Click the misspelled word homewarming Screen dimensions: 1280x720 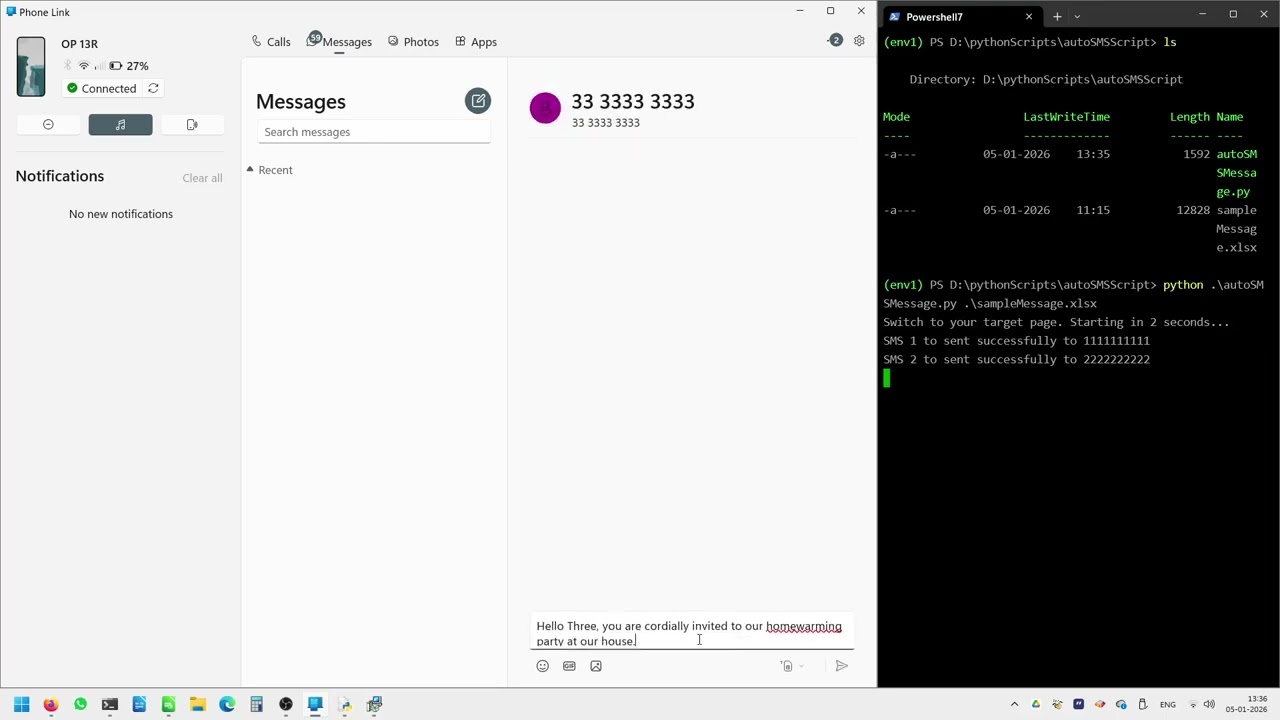804,627
